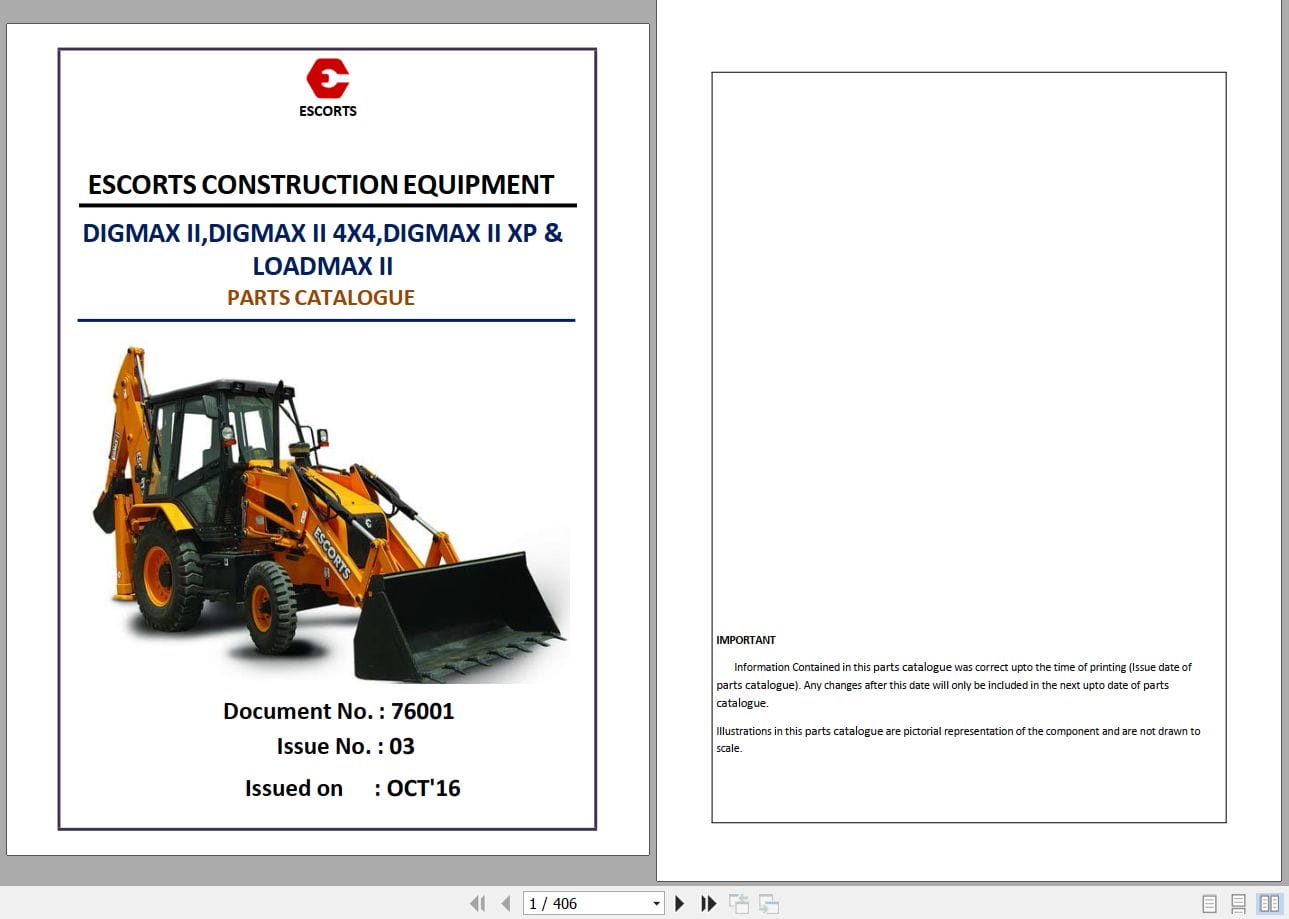Click the IMPORTANT heading on second page

(x=746, y=640)
